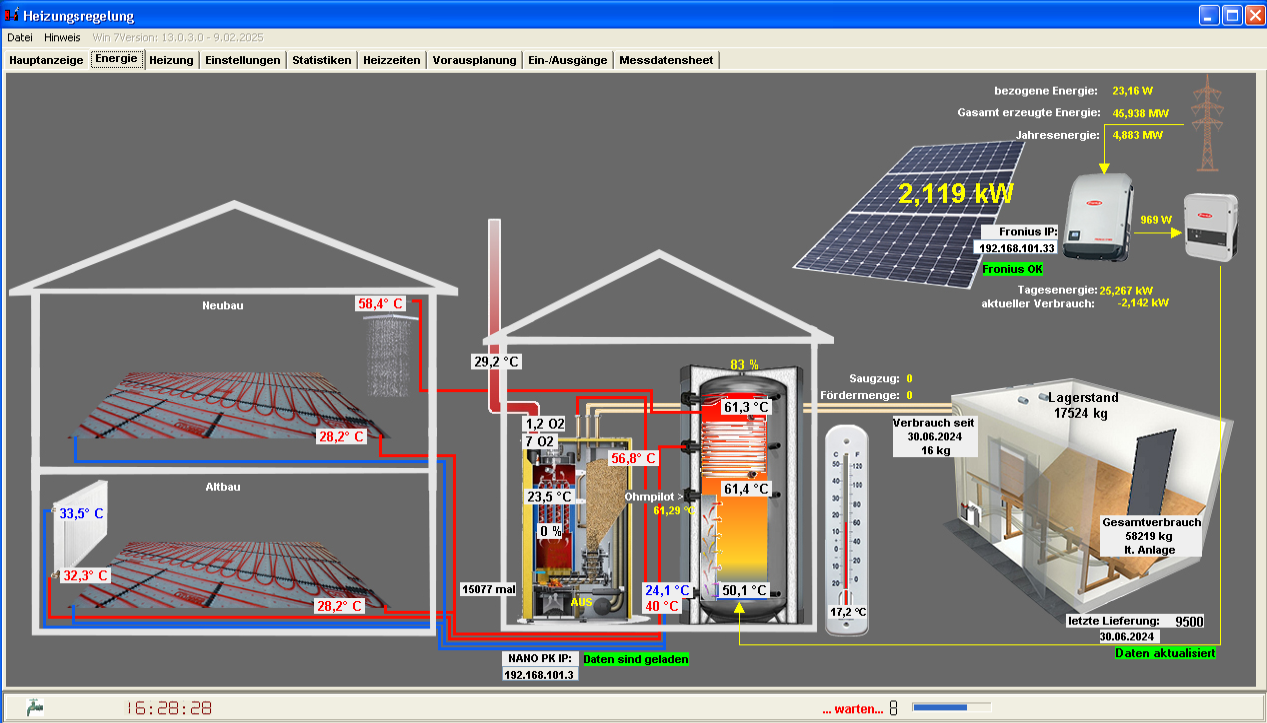
Task: Click the shower head in Neubau
Action: point(390,350)
